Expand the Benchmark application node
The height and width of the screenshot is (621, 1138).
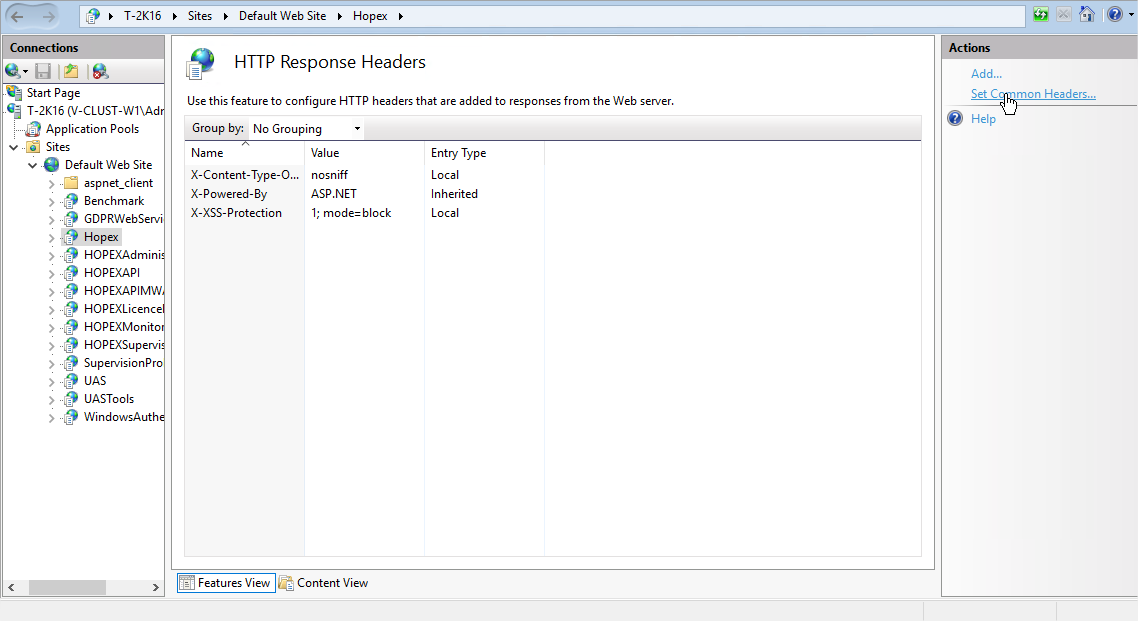coord(52,201)
